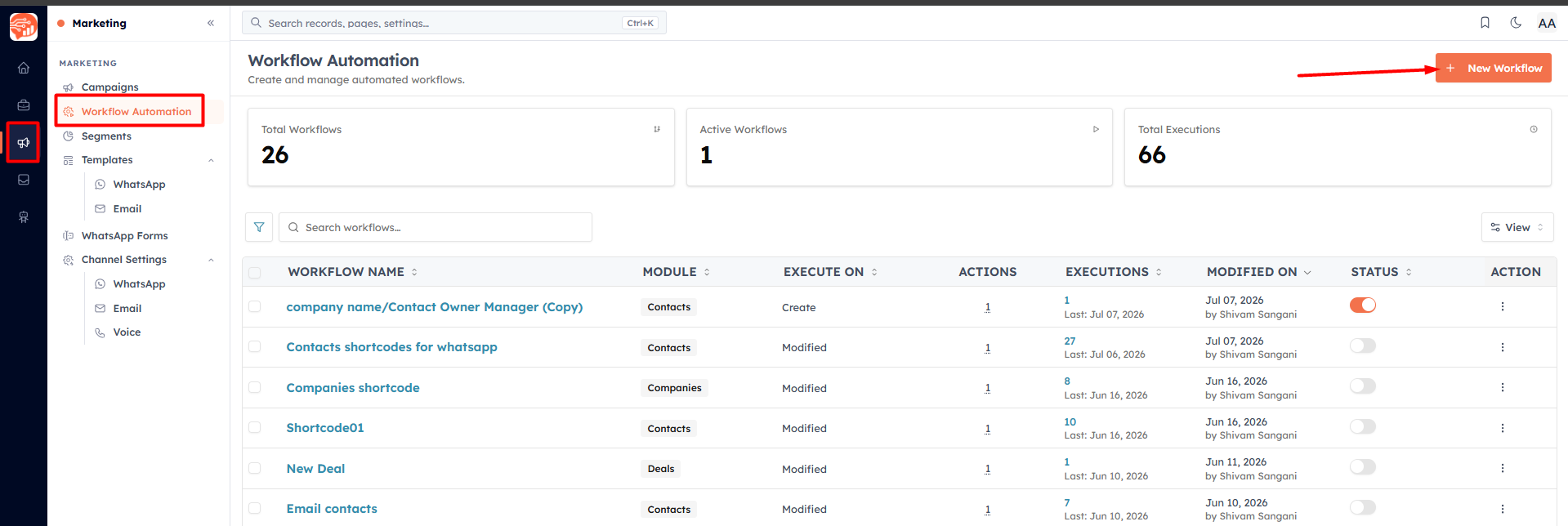Click the bookmark icon in top bar
The width and height of the screenshot is (1568, 526).
tap(1485, 23)
